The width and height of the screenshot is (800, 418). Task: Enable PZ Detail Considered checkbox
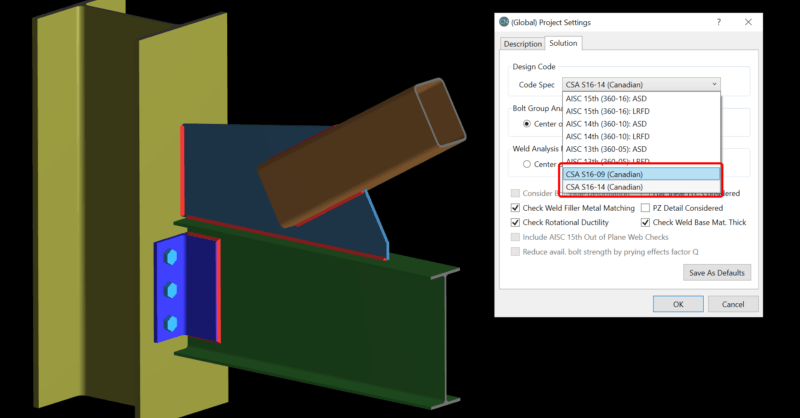point(645,207)
